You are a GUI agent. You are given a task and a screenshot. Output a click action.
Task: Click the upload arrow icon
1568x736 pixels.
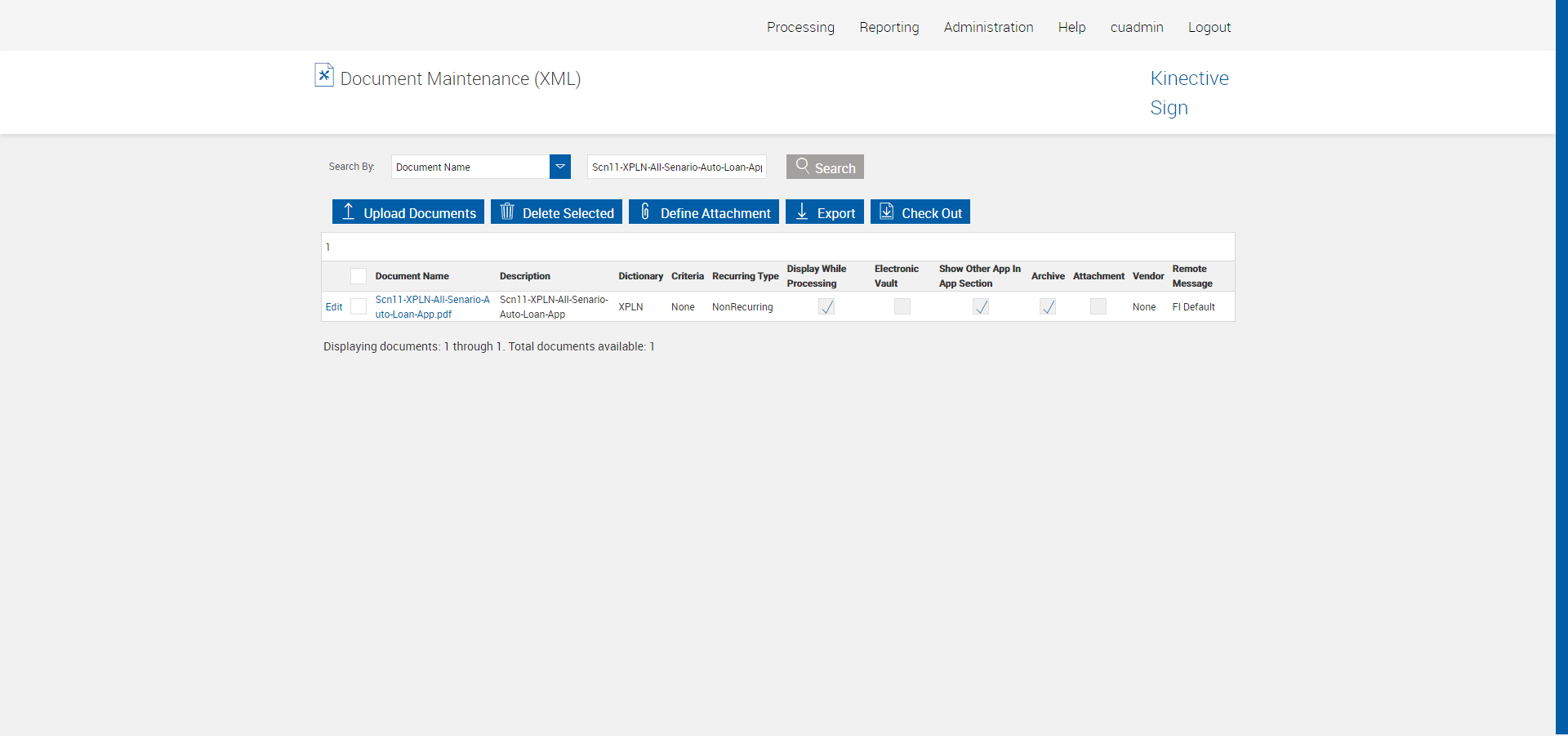[x=349, y=212]
